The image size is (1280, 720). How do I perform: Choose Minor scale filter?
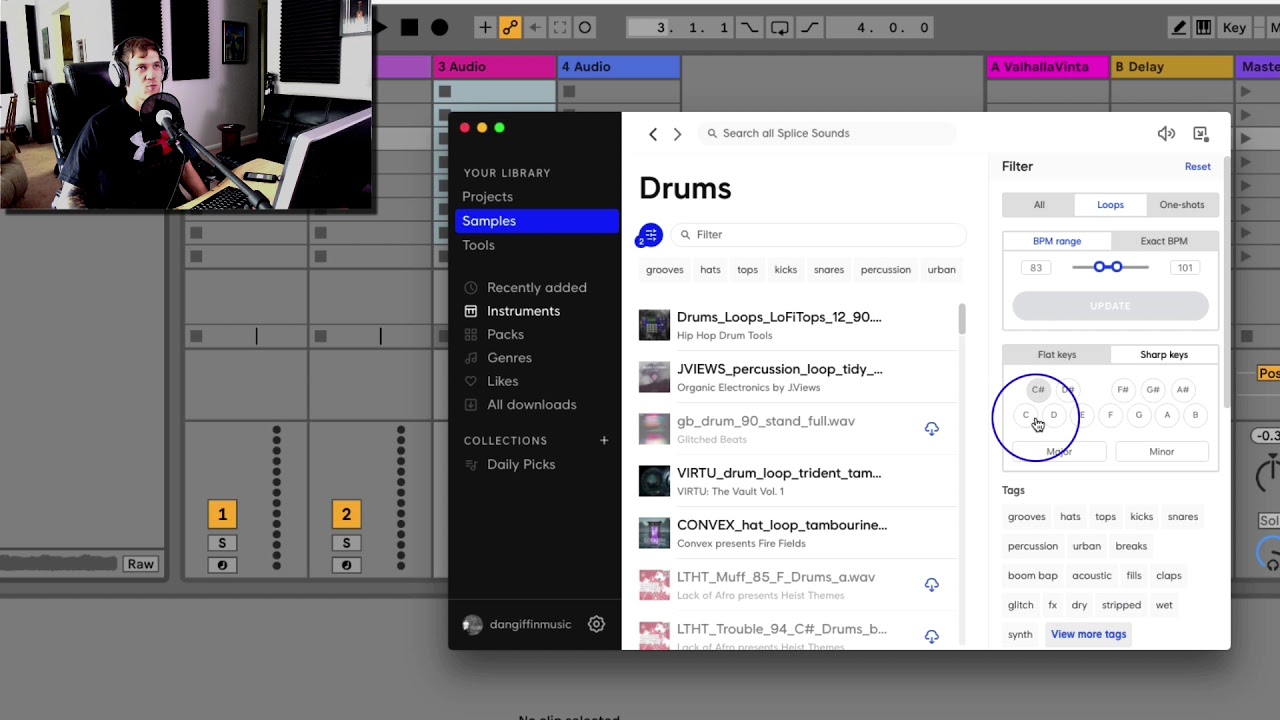[1161, 452]
